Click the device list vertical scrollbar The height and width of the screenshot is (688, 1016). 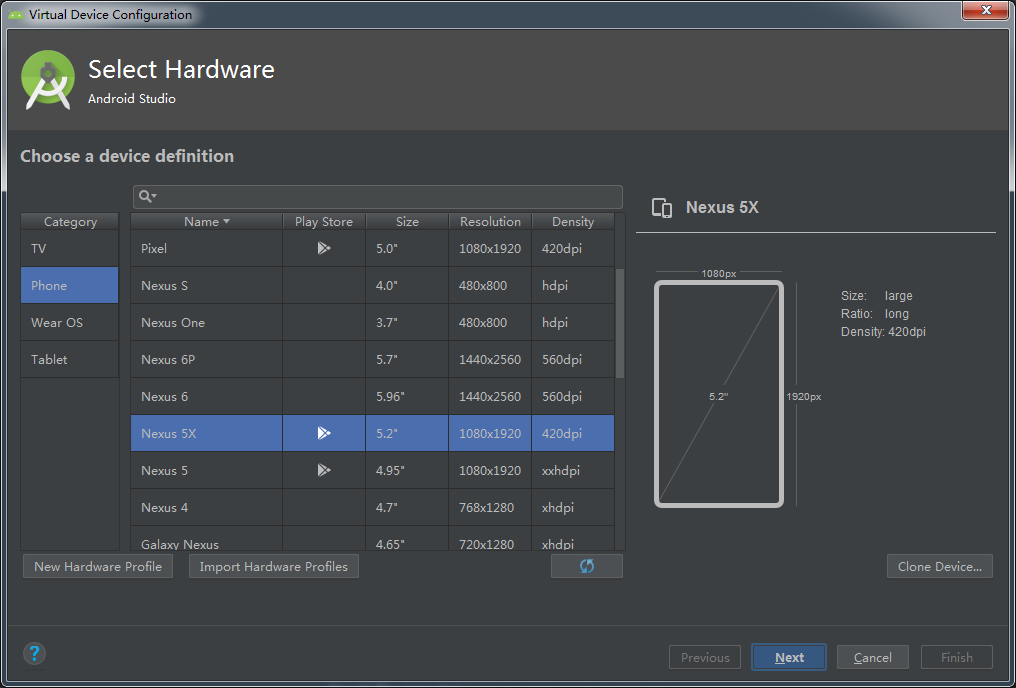pos(619,323)
